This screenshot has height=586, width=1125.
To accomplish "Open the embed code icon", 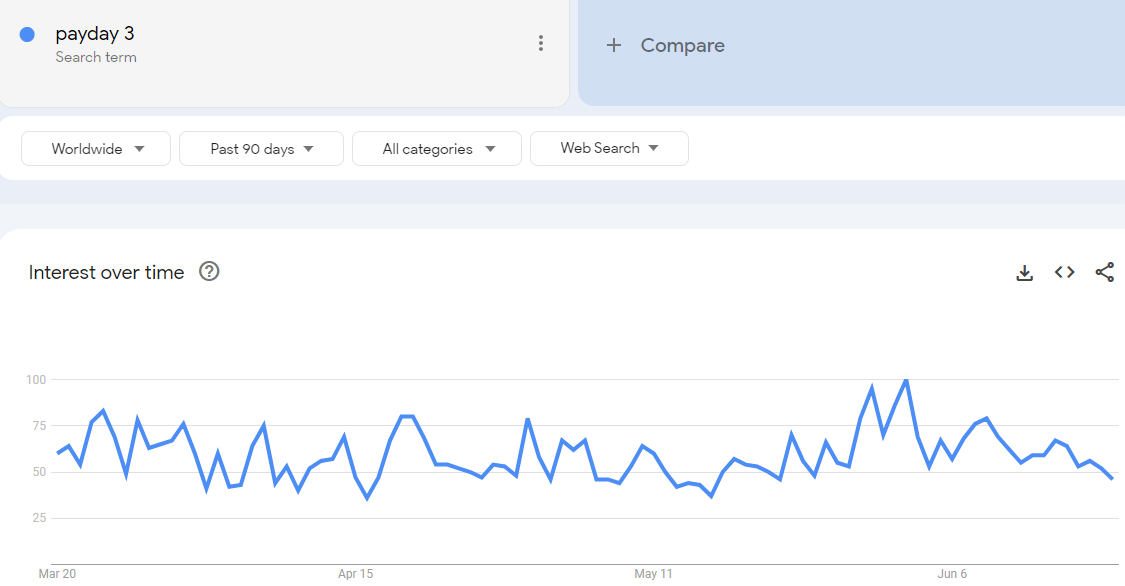I will coord(1065,272).
